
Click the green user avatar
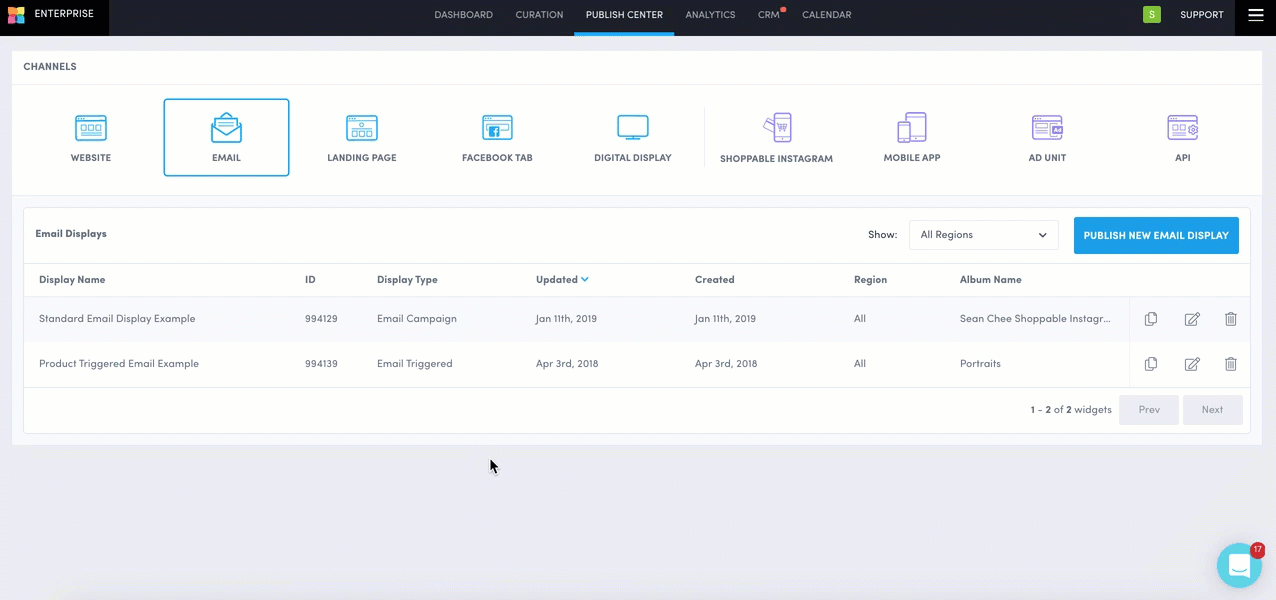1152,15
